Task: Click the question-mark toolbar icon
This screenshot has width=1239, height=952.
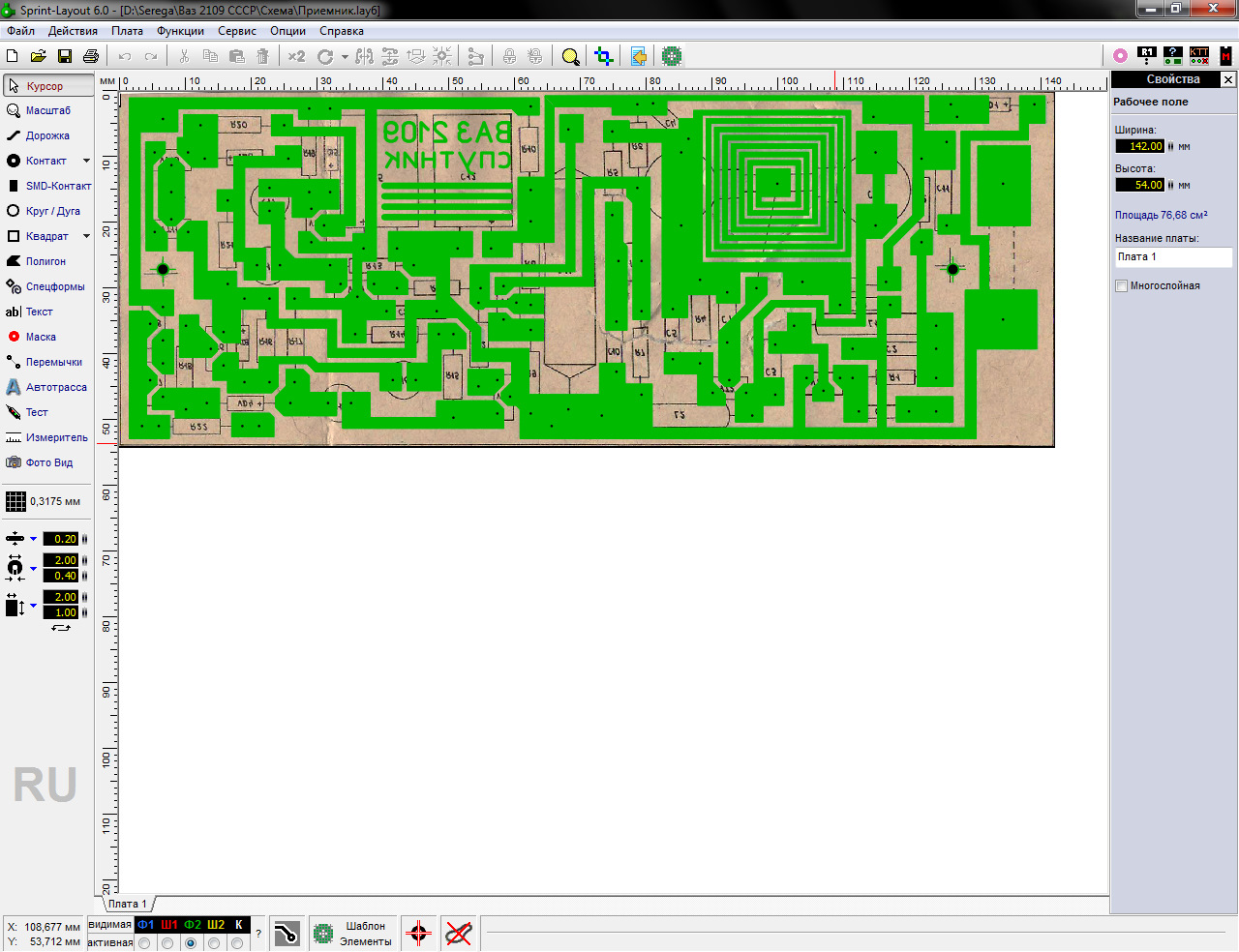Action: [x=1173, y=56]
